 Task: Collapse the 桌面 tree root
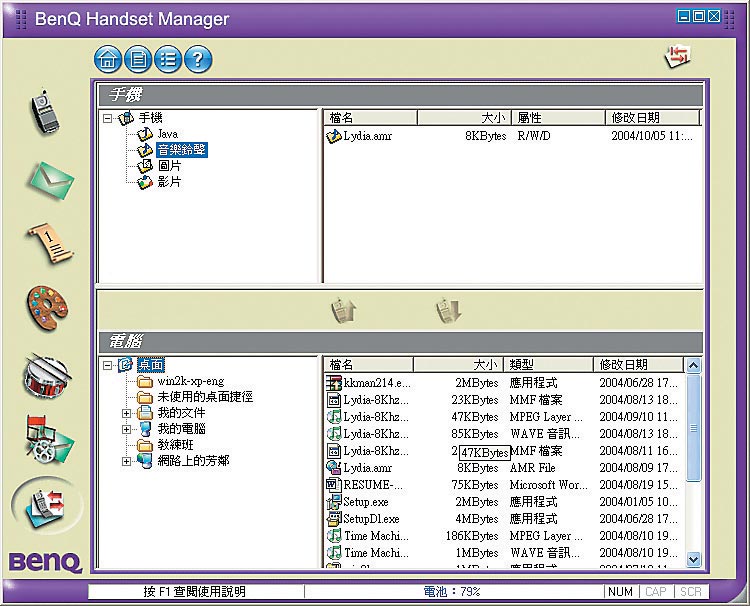108,365
